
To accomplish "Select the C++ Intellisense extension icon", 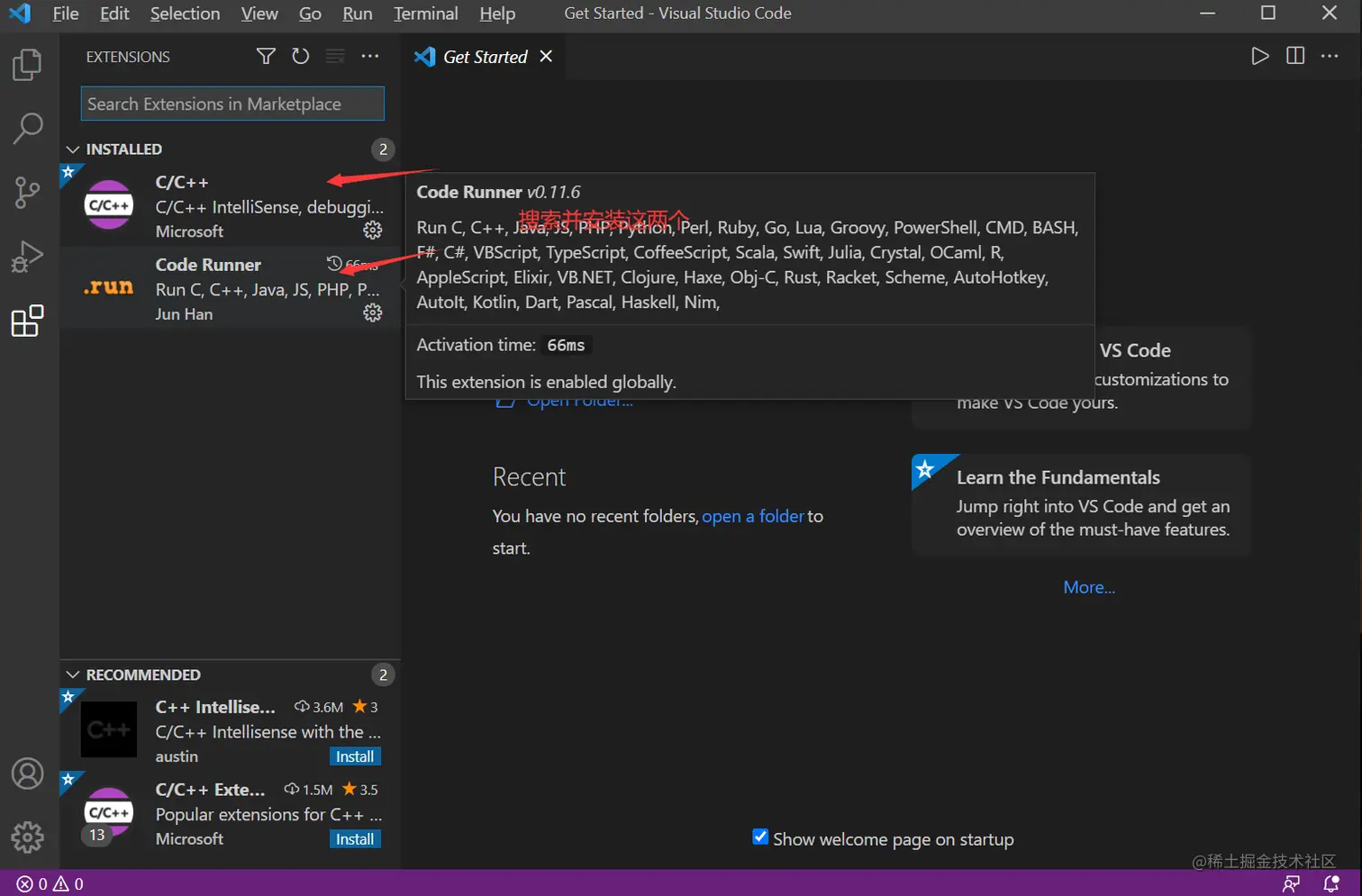I will [x=109, y=729].
